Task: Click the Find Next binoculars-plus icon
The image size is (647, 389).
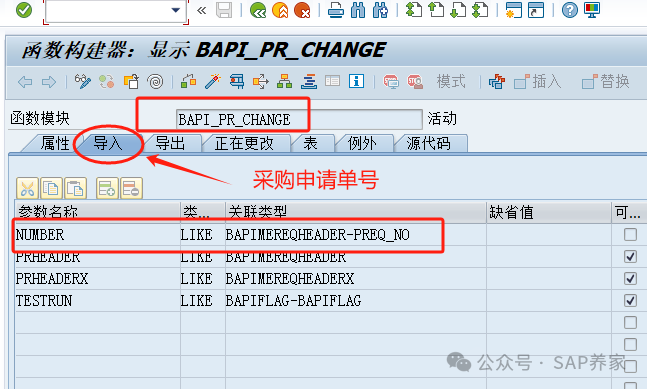Action: [380, 10]
